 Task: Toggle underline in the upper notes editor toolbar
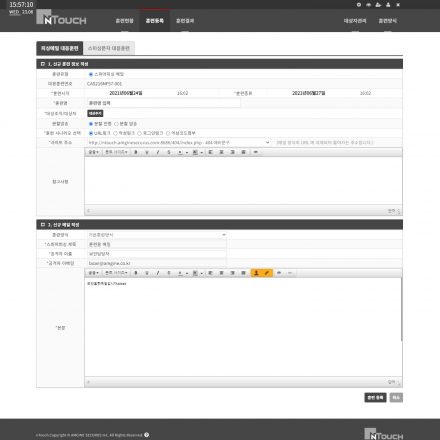coord(147,152)
